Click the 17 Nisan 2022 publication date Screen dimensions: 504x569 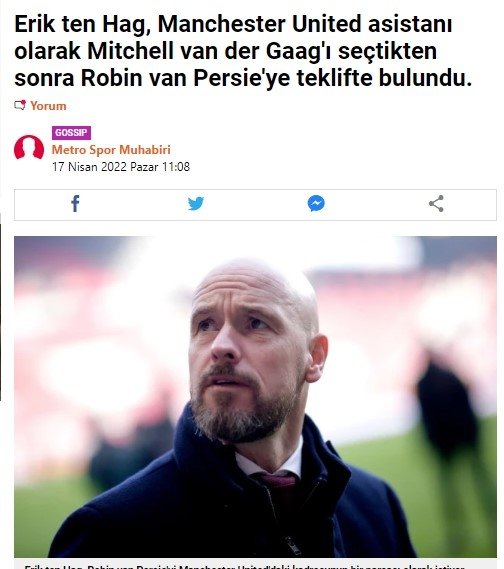tap(89, 167)
